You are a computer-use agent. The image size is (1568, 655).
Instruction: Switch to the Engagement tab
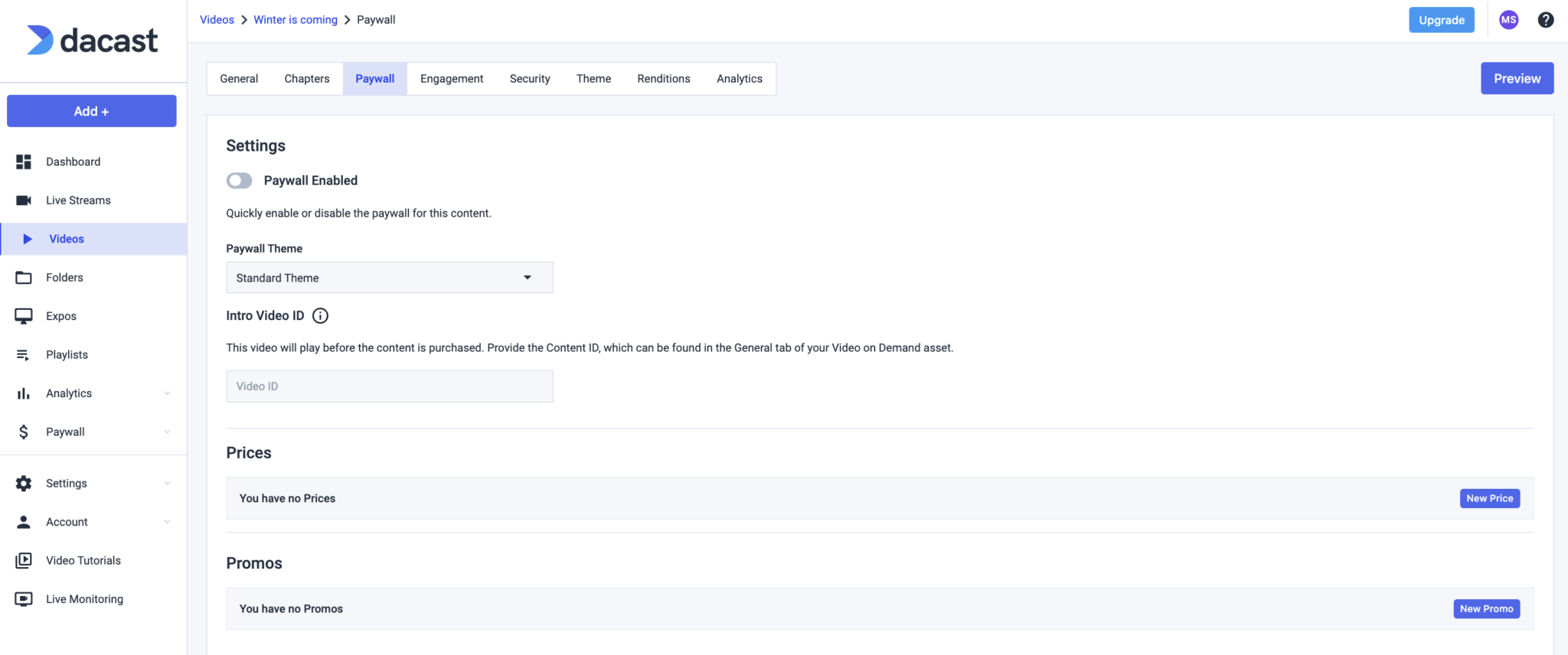coord(452,79)
